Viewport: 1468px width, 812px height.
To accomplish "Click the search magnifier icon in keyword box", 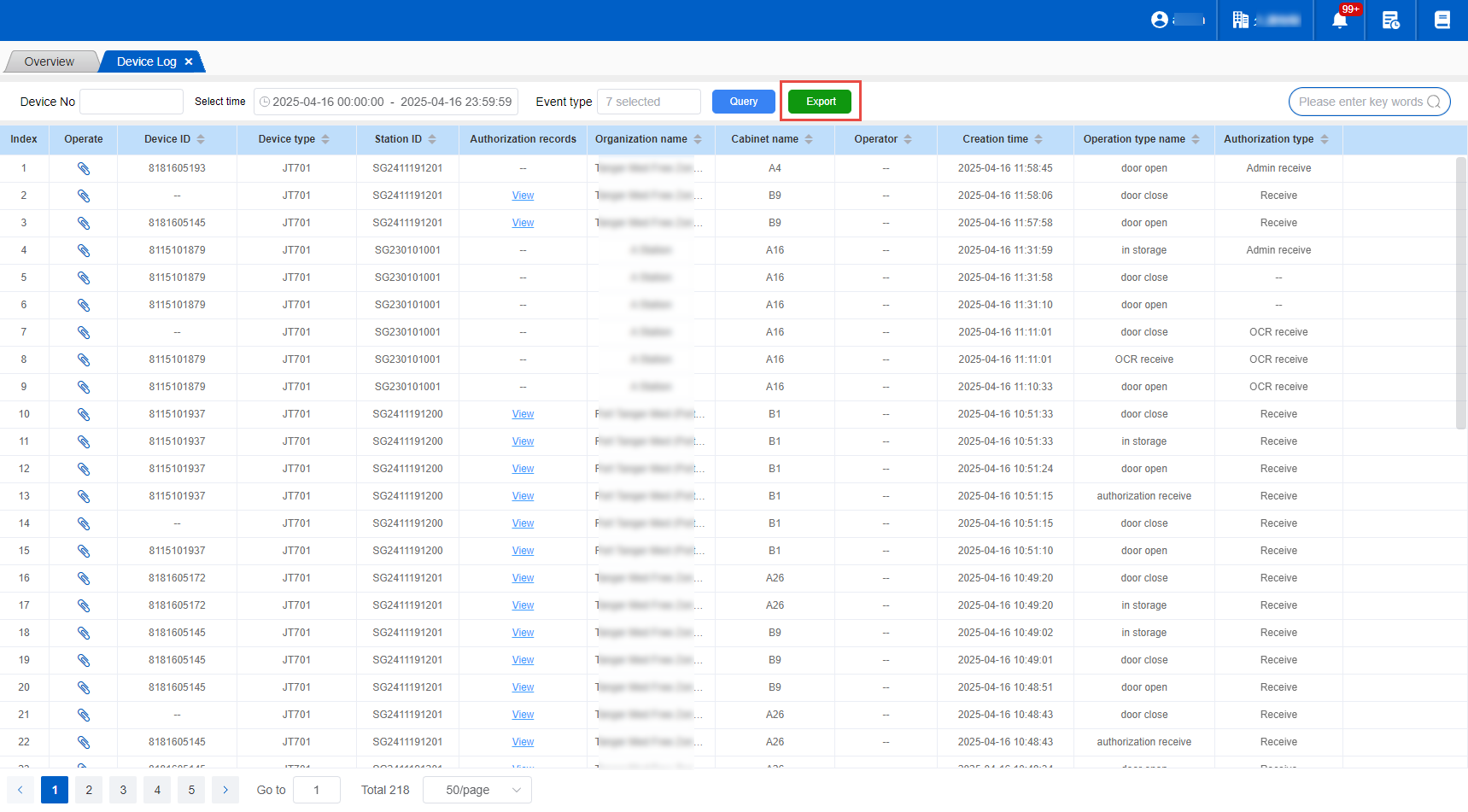I will (1434, 102).
